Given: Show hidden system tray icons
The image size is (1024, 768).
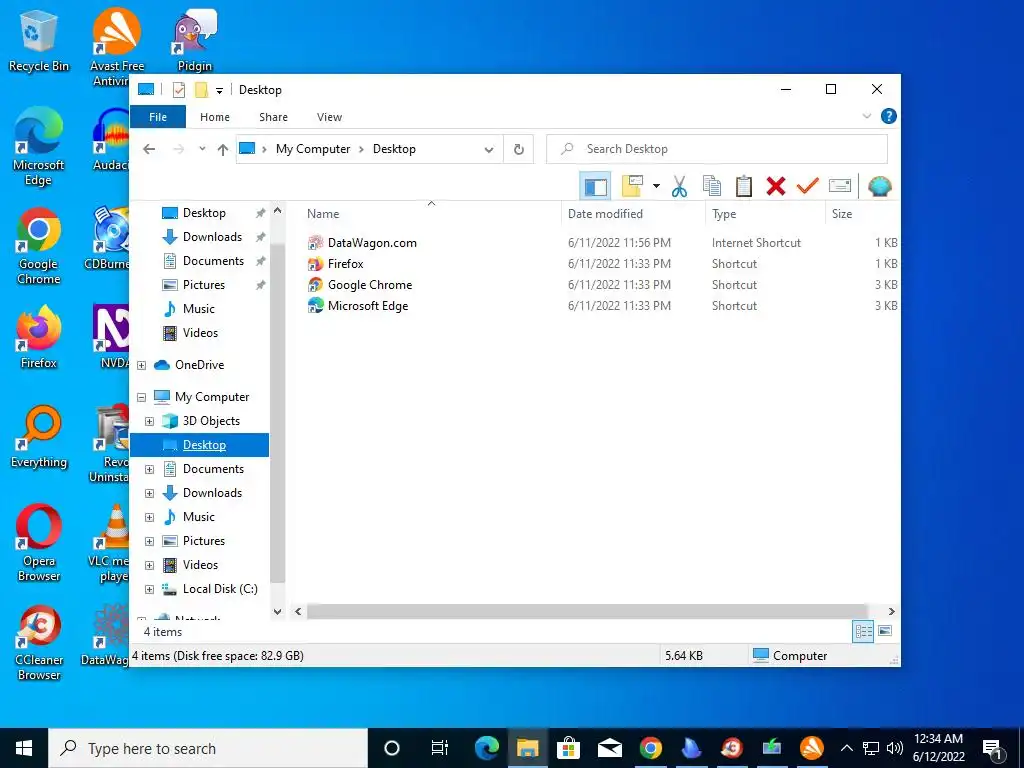Looking at the screenshot, I should pos(846,748).
